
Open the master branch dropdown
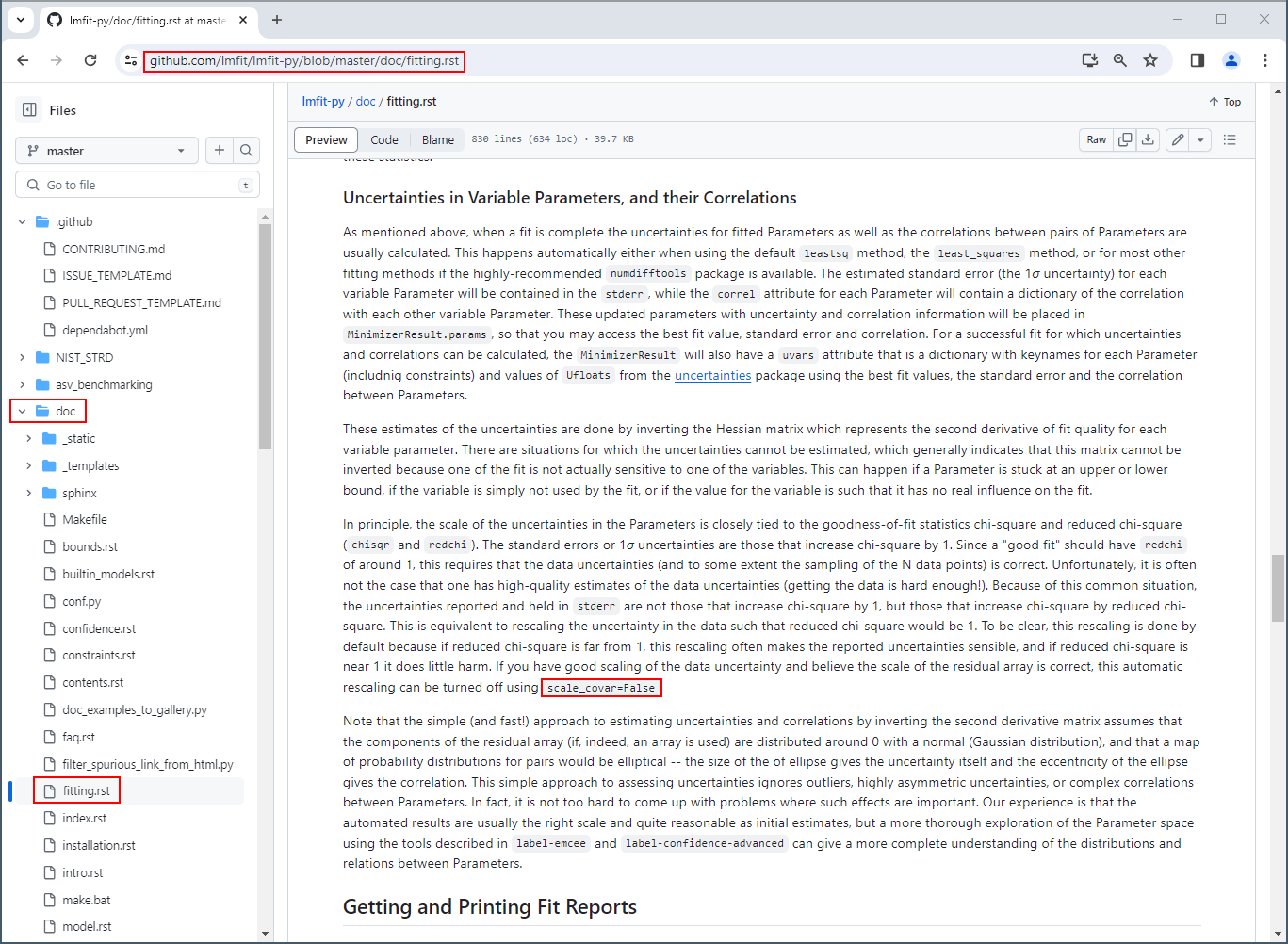click(x=106, y=151)
